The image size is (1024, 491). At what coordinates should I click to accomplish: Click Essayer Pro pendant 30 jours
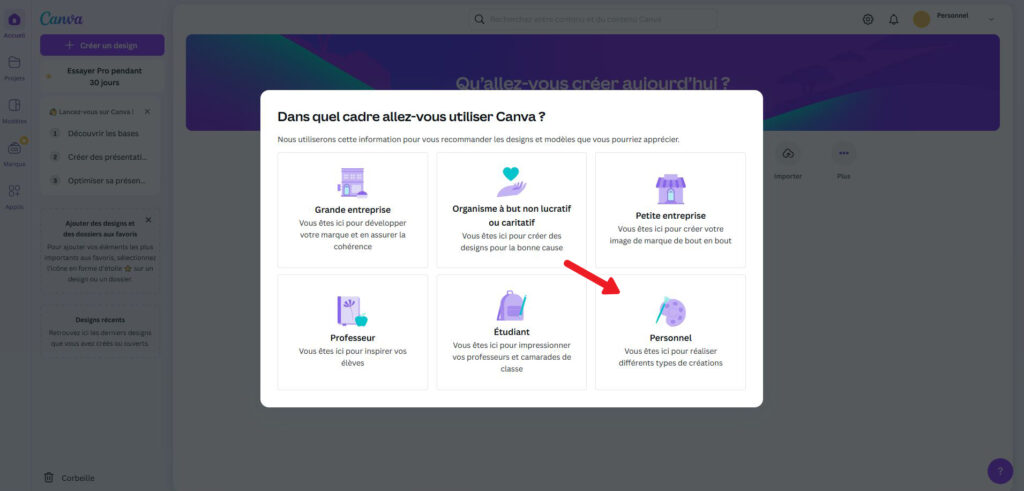click(103, 77)
